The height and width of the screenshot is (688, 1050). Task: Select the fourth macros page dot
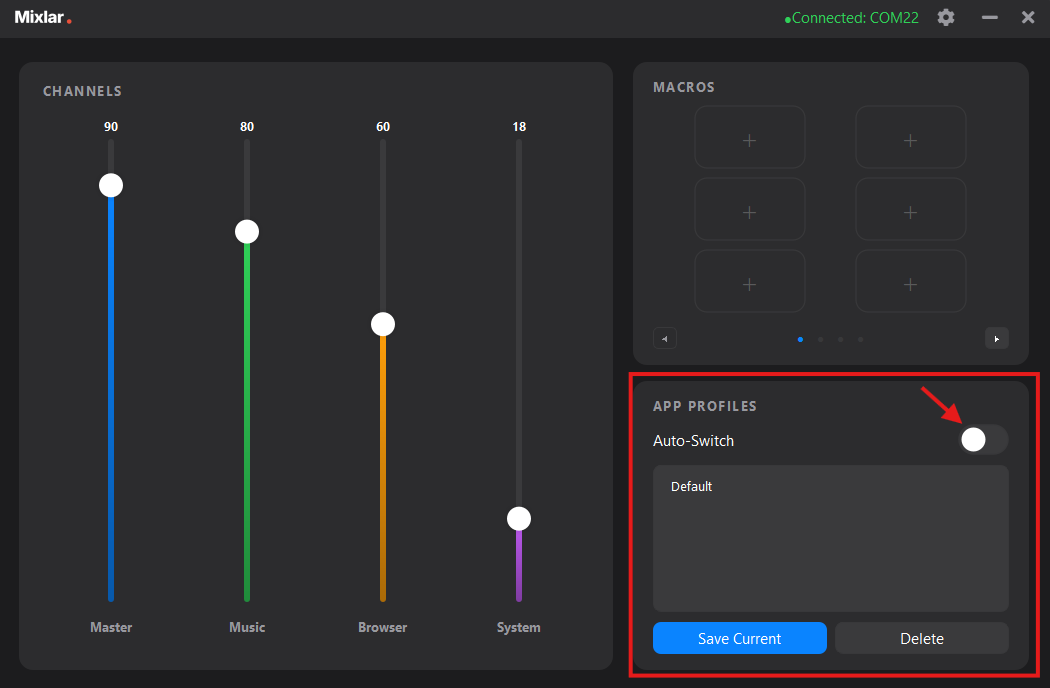860,339
